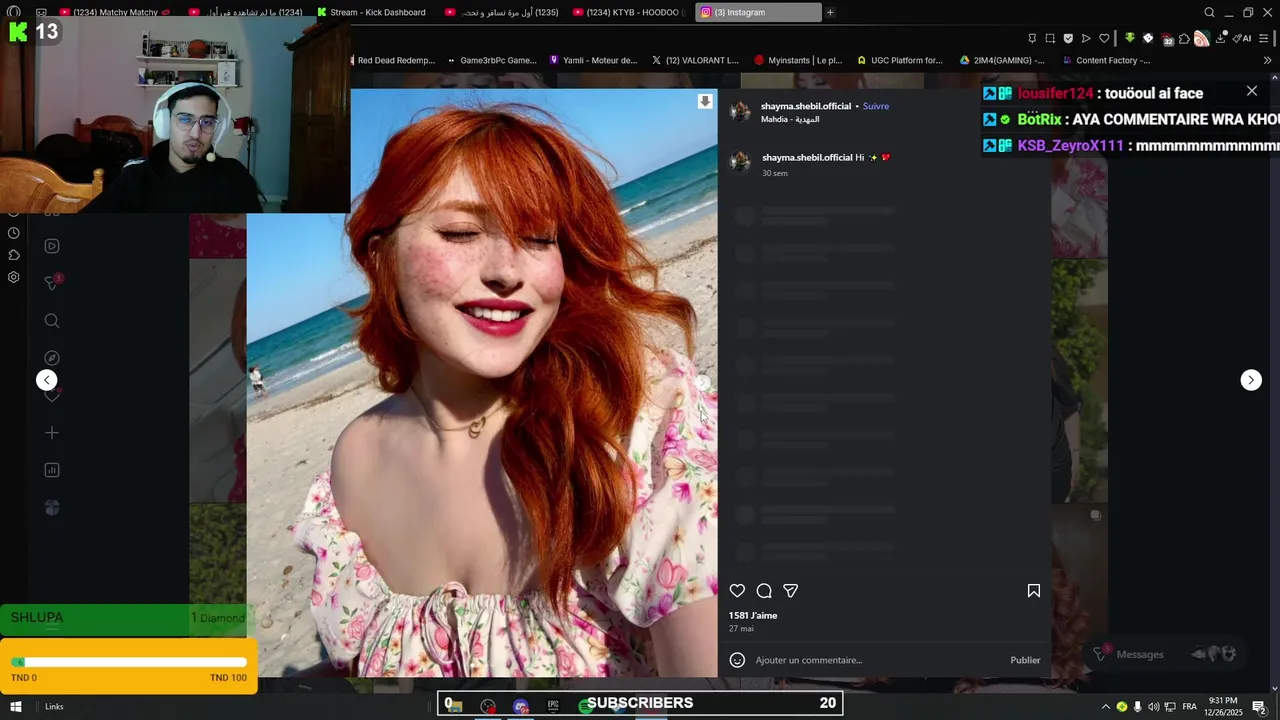Open browser downloads icon
Image resolution: width=1280 pixels, height=720 pixels.
[x=1222, y=38]
